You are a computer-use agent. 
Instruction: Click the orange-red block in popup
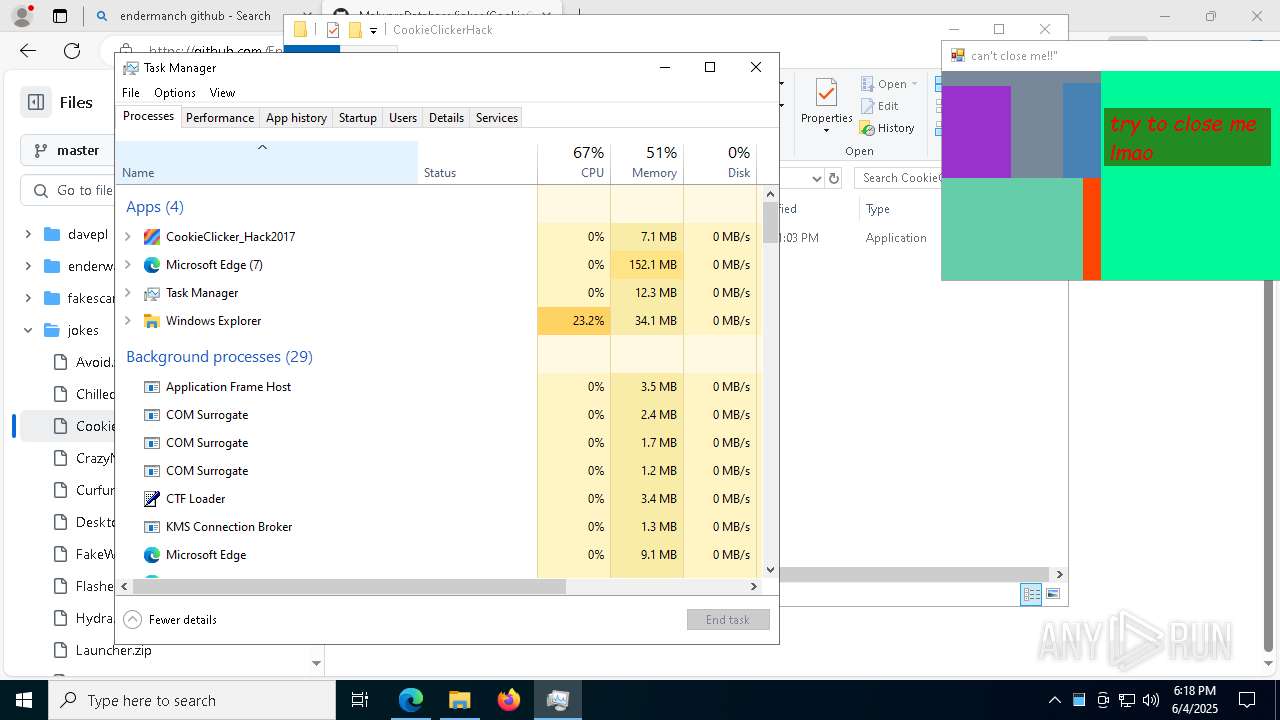[1092, 229]
